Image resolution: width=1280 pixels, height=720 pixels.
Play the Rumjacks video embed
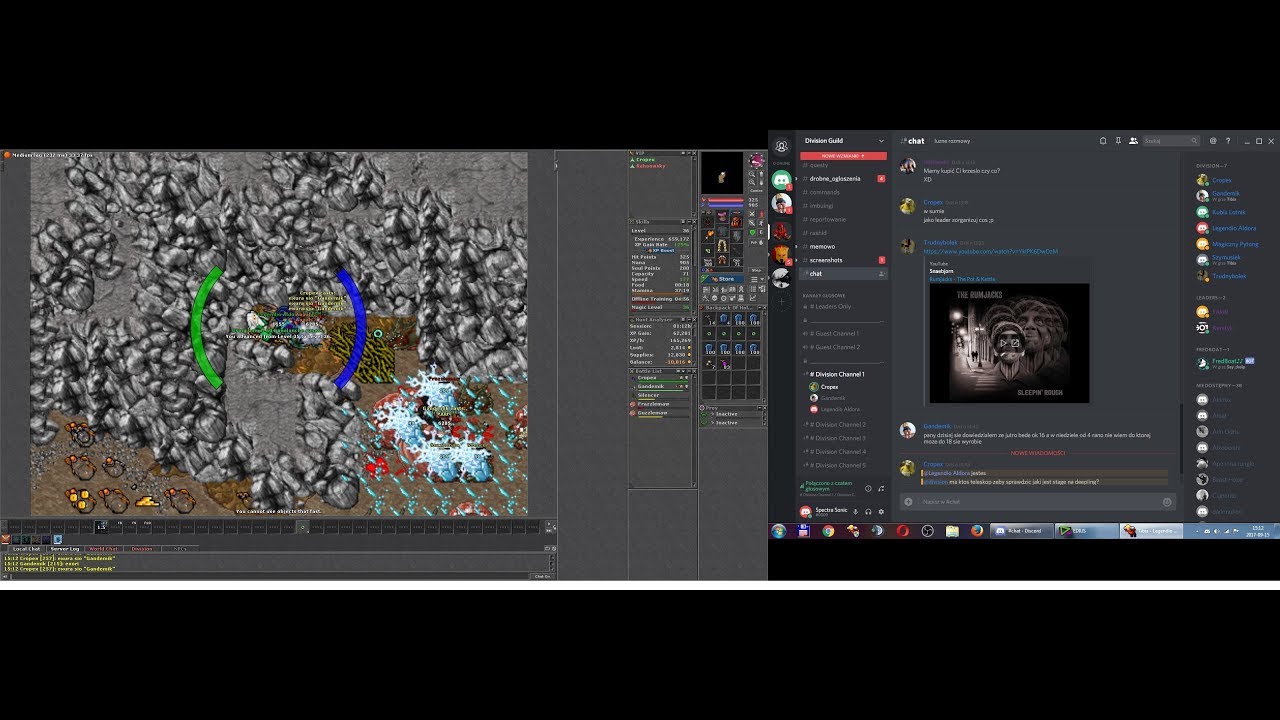point(1003,342)
